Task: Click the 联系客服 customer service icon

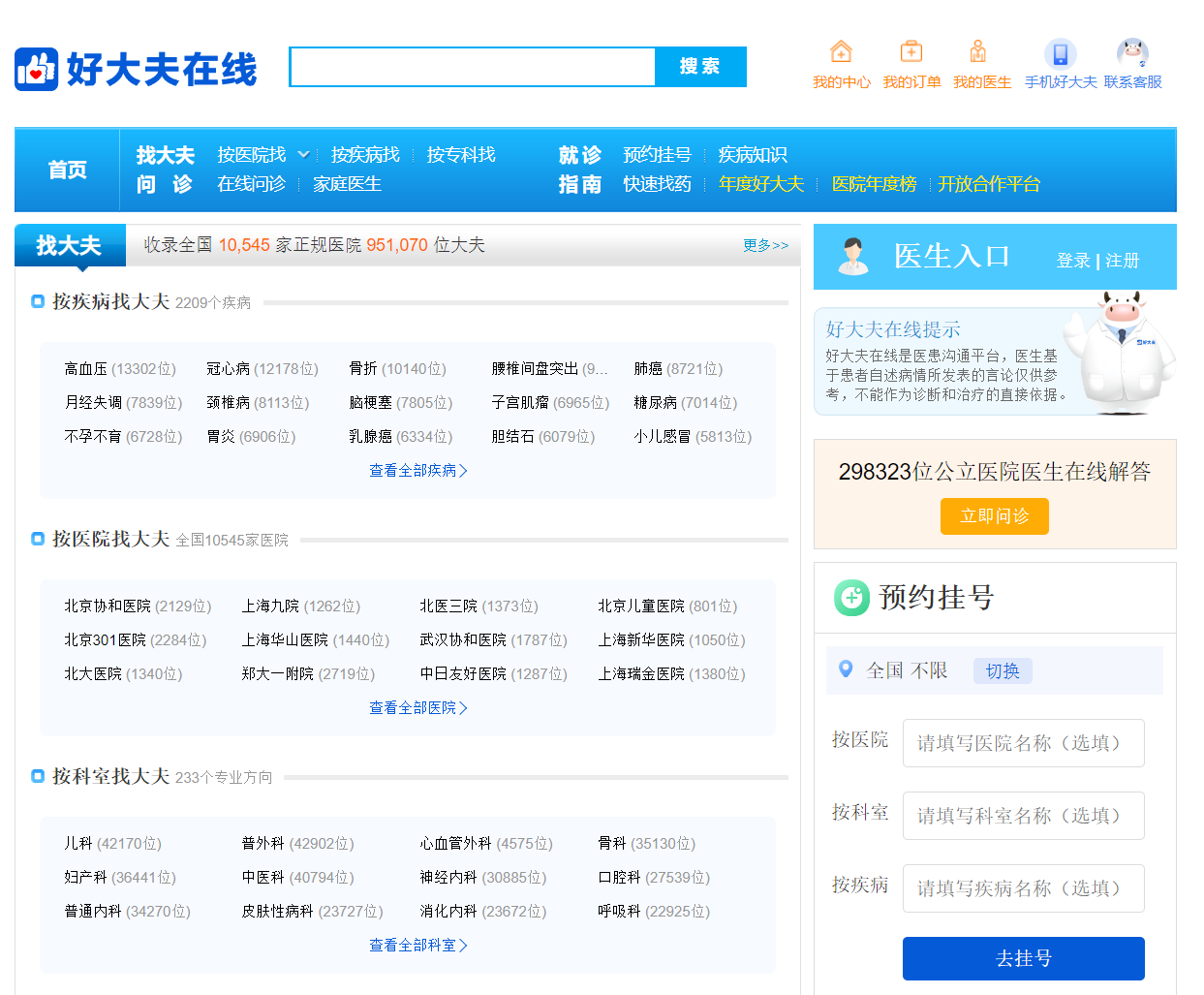Action: coord(1131,53)
